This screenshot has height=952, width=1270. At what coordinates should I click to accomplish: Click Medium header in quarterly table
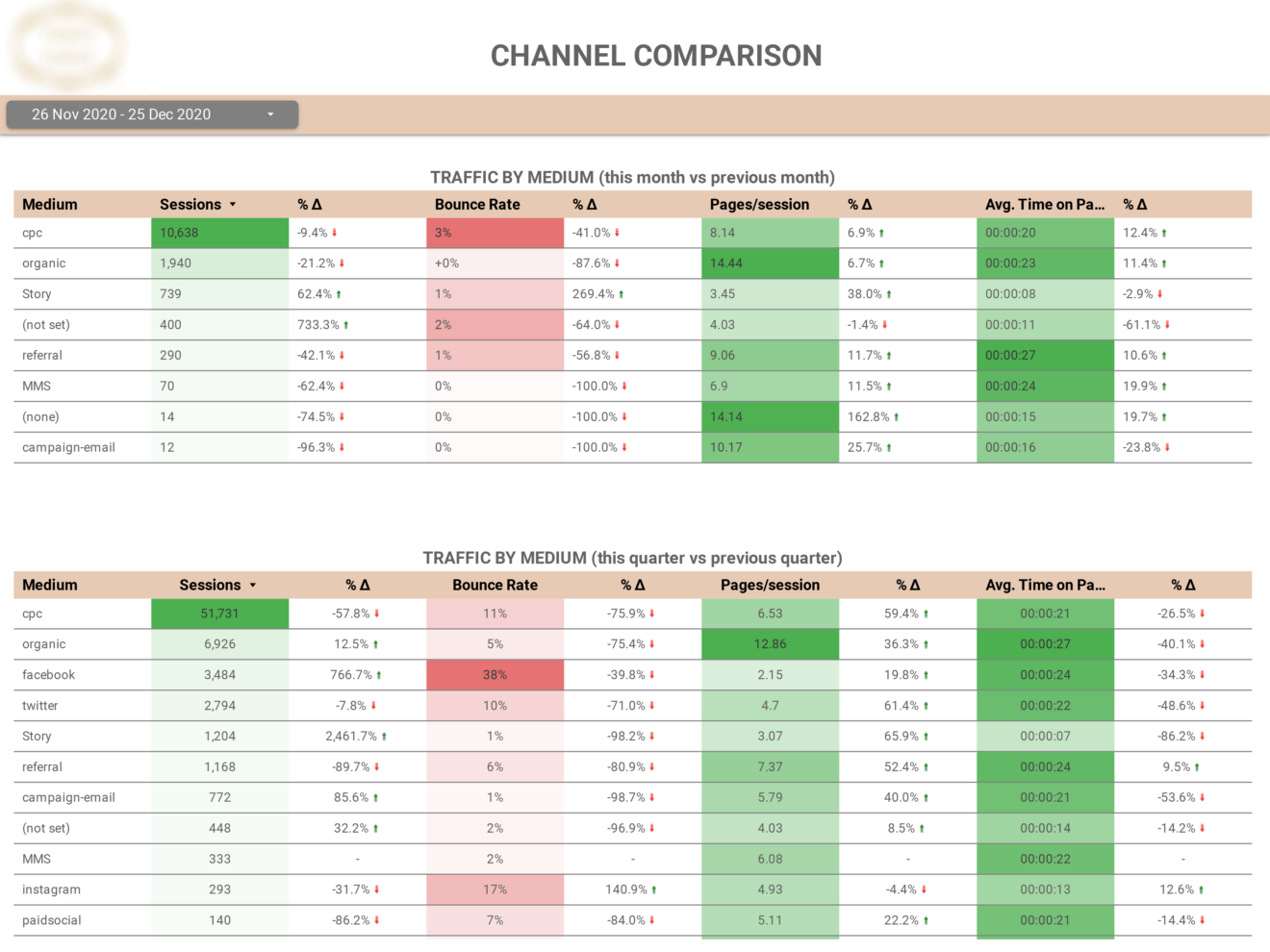(50, 585)
